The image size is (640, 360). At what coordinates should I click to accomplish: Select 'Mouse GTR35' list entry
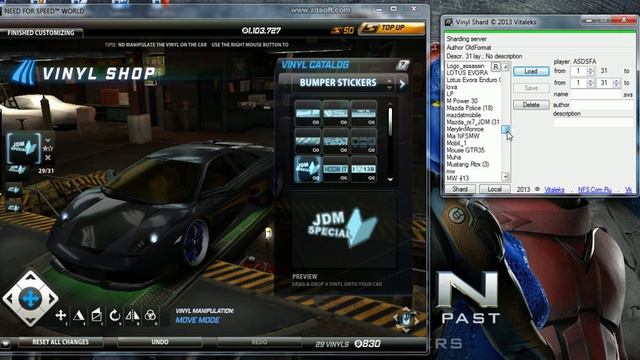pos(465,150)
